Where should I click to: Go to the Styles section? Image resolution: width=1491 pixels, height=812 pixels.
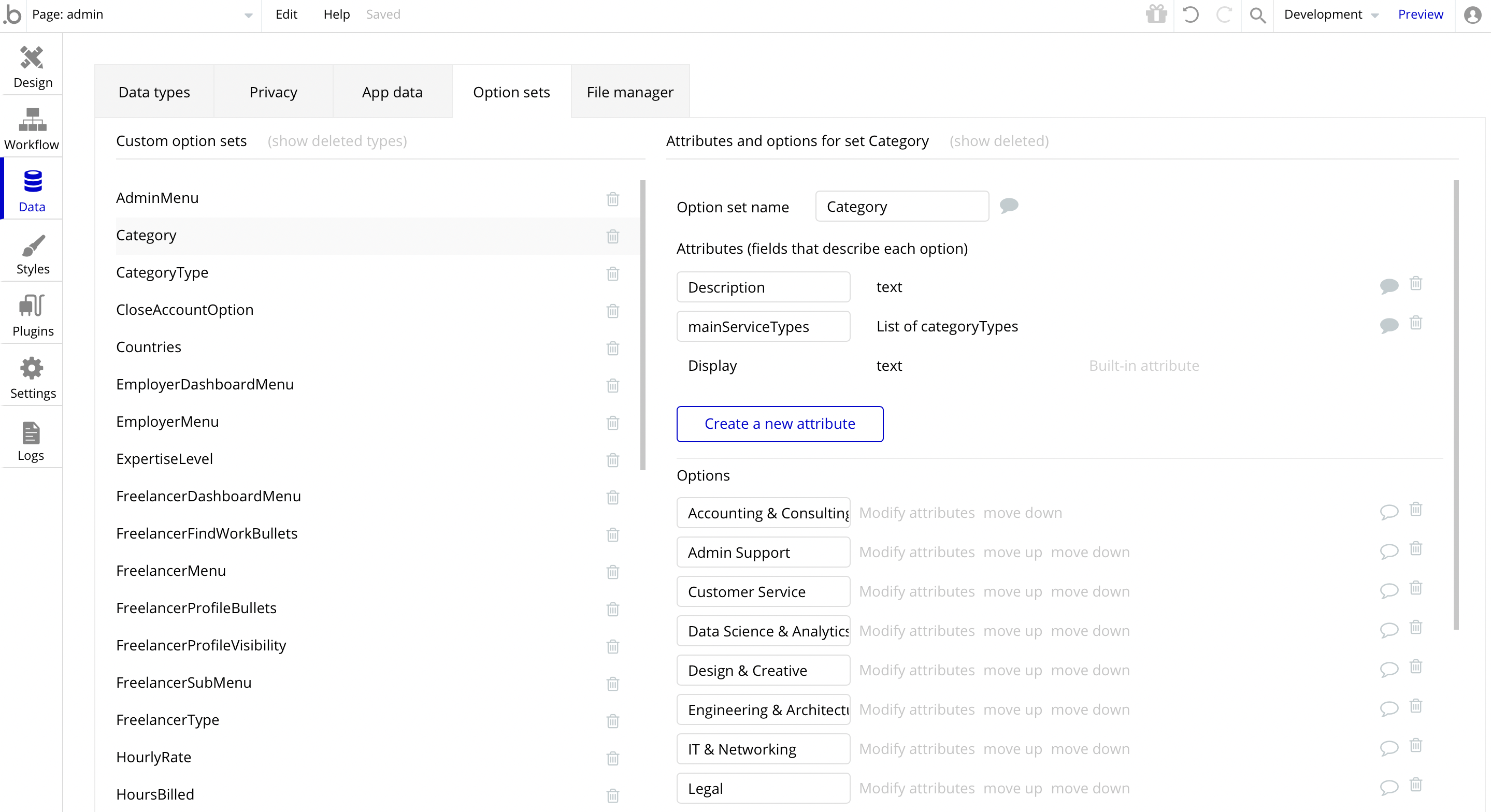pyautogui.click(x=33, y=254)
